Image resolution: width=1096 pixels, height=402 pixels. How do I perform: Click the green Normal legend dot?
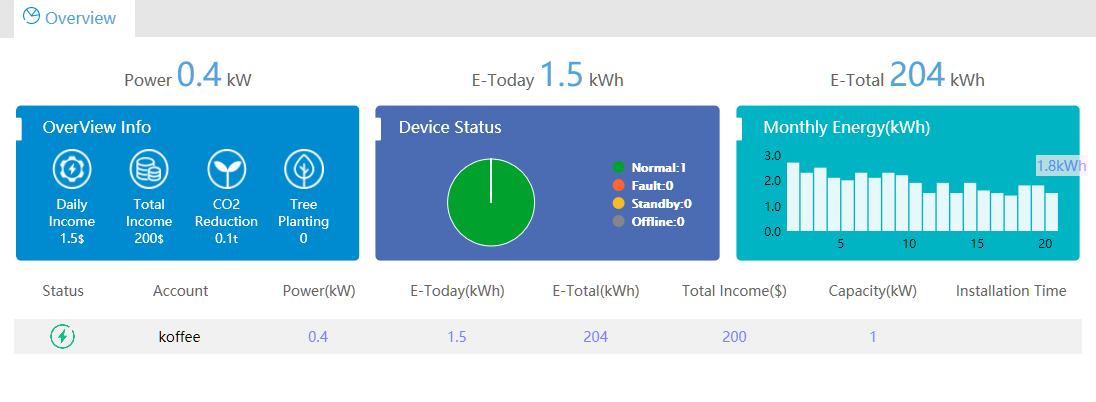[x=619, y=167]
